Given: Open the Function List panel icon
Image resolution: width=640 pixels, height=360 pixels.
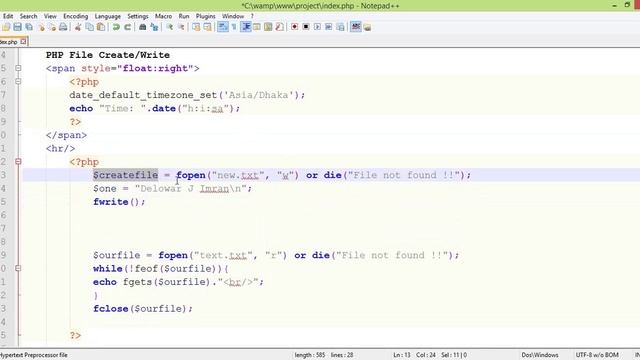Looking at the screenshot, I should 280,27.
